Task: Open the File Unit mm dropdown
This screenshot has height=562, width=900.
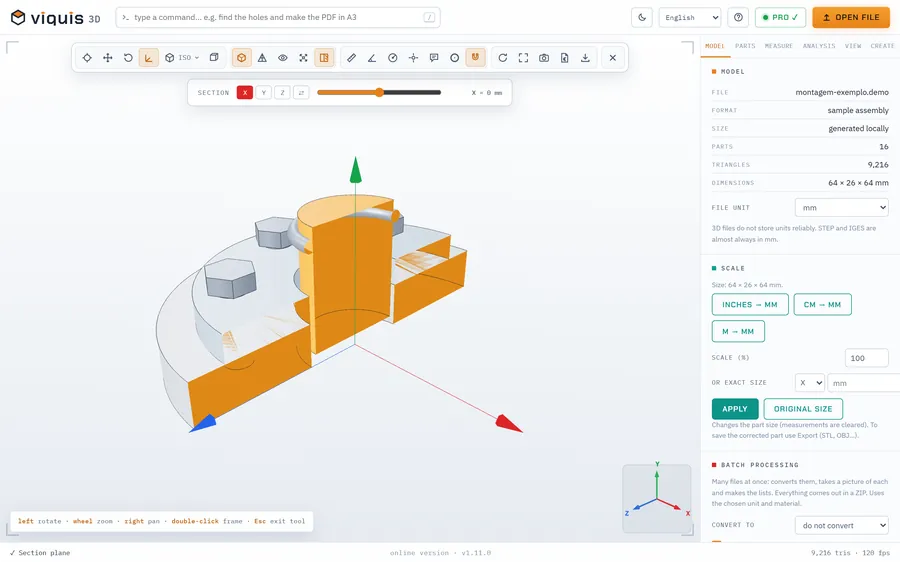Action: pos(841,207)
